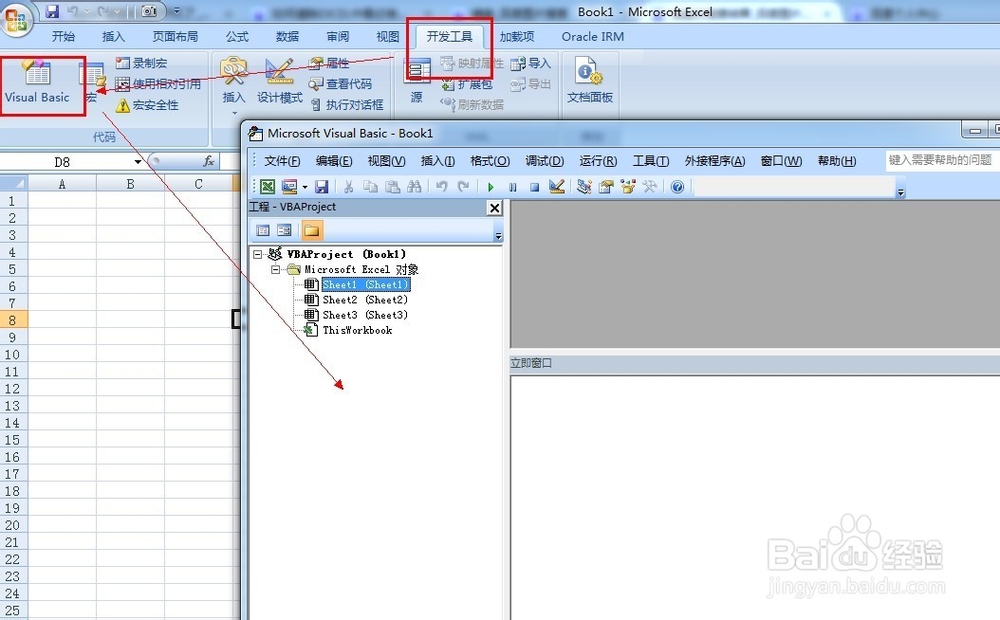Open 格式(O) menu in VBA editor
This screenshot has width=1000, height=620.
[x=490, y=161]
